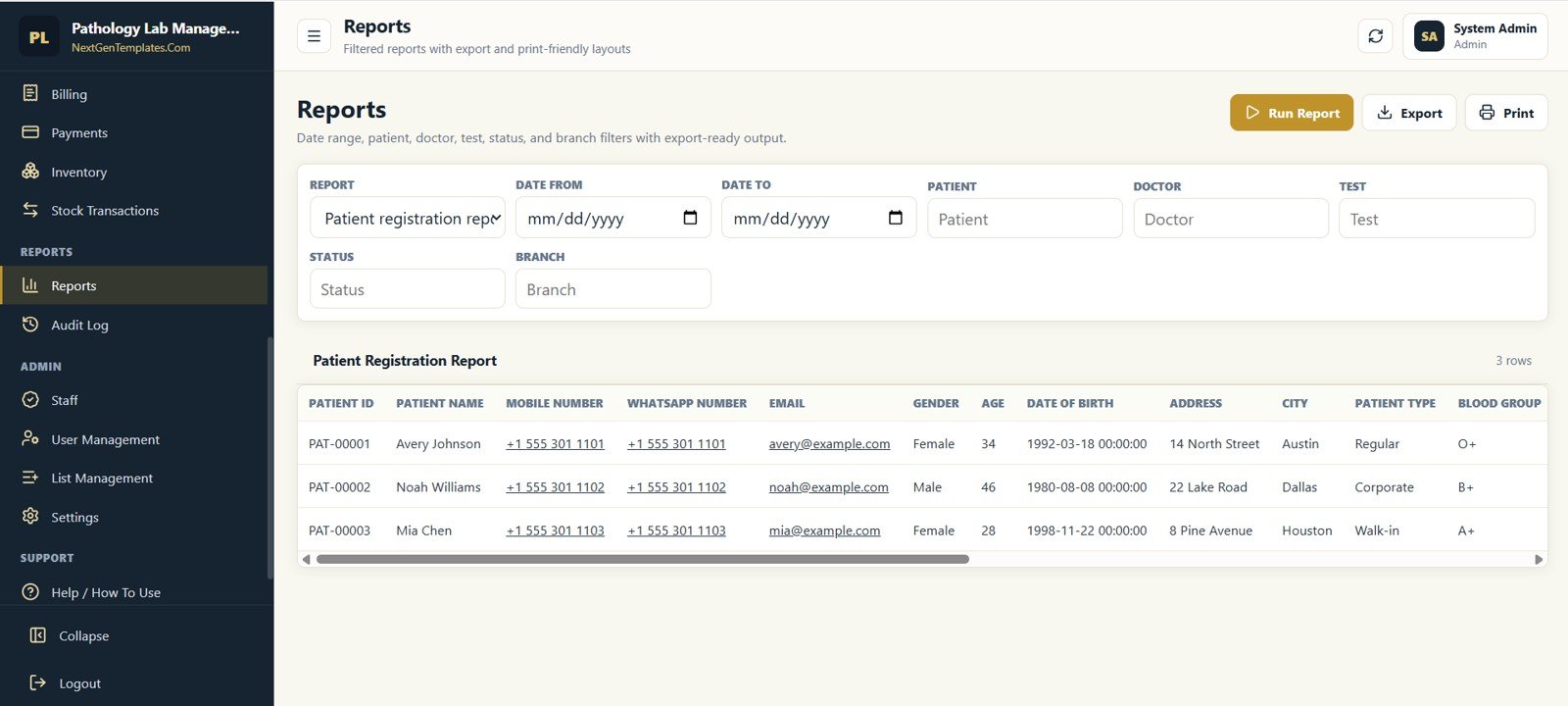Focus the Doctor filter field

point(1231,219)
